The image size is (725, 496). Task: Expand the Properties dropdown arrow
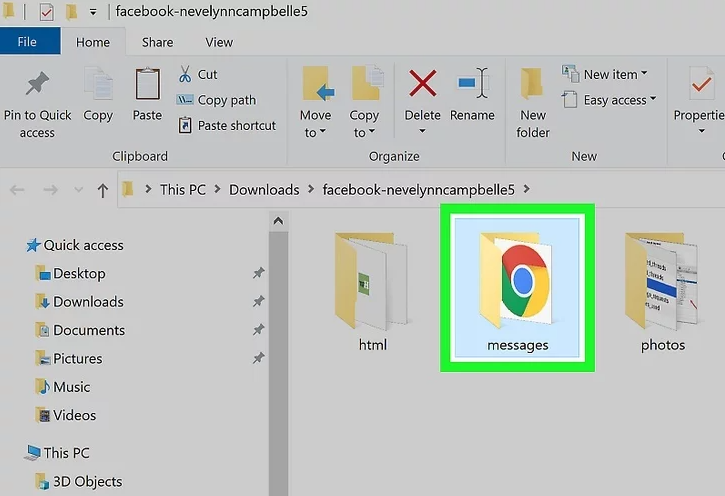point(701,131)
